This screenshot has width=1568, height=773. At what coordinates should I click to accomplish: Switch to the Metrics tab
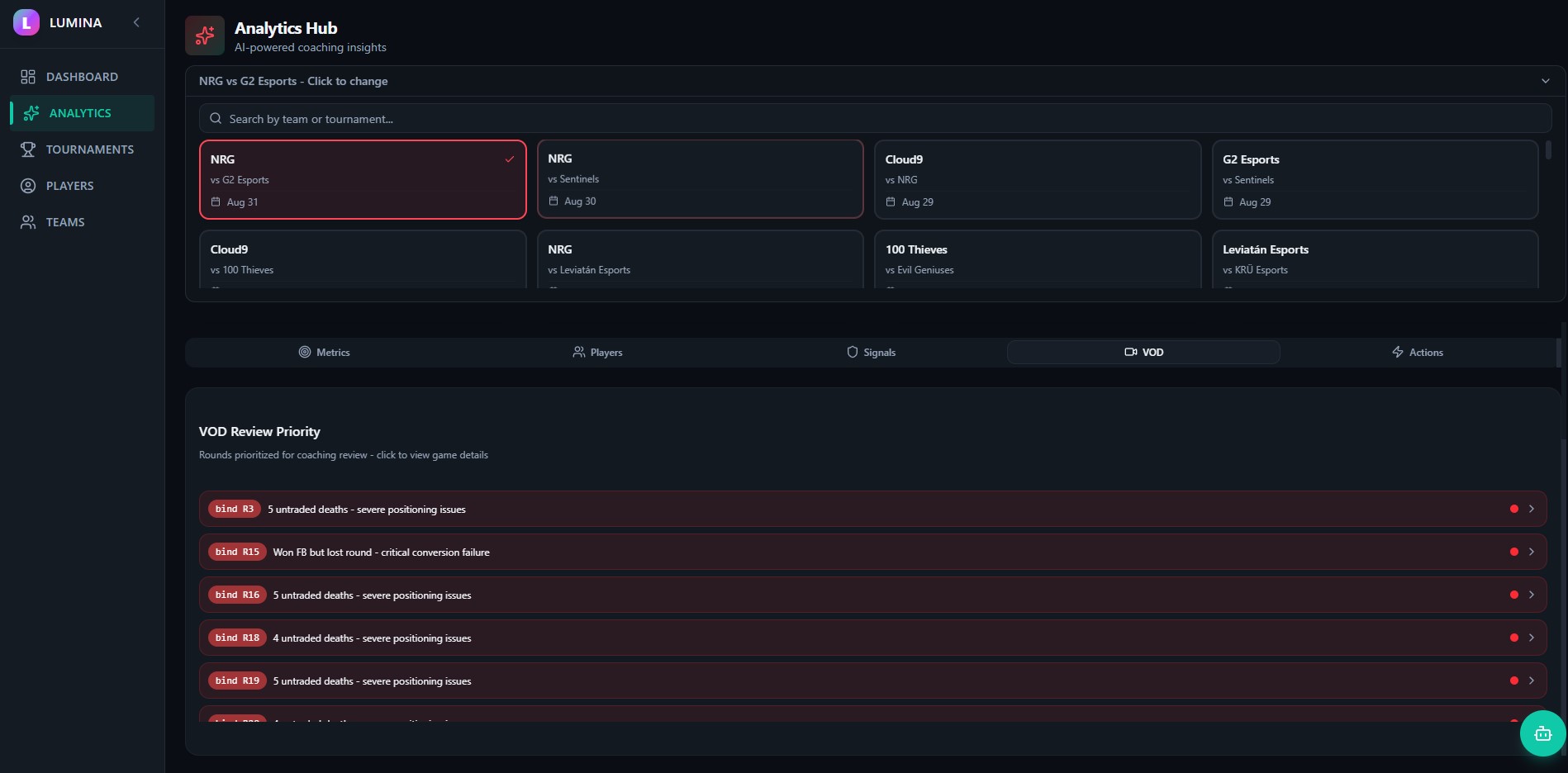(x=324, y=352)
